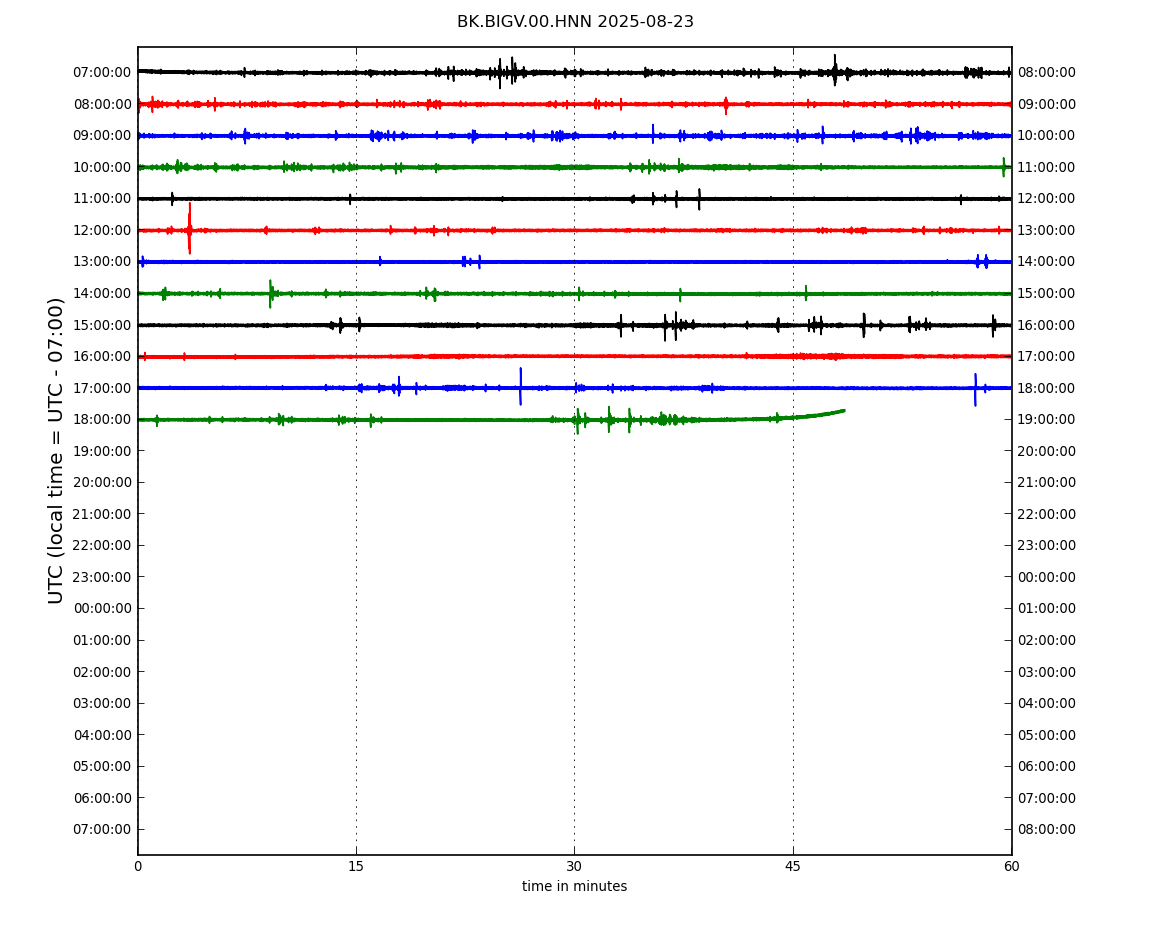This screenshot has width=1150, height=950.
Task: Click the right axis label 13:00:00
Action: coord(1047,230)
